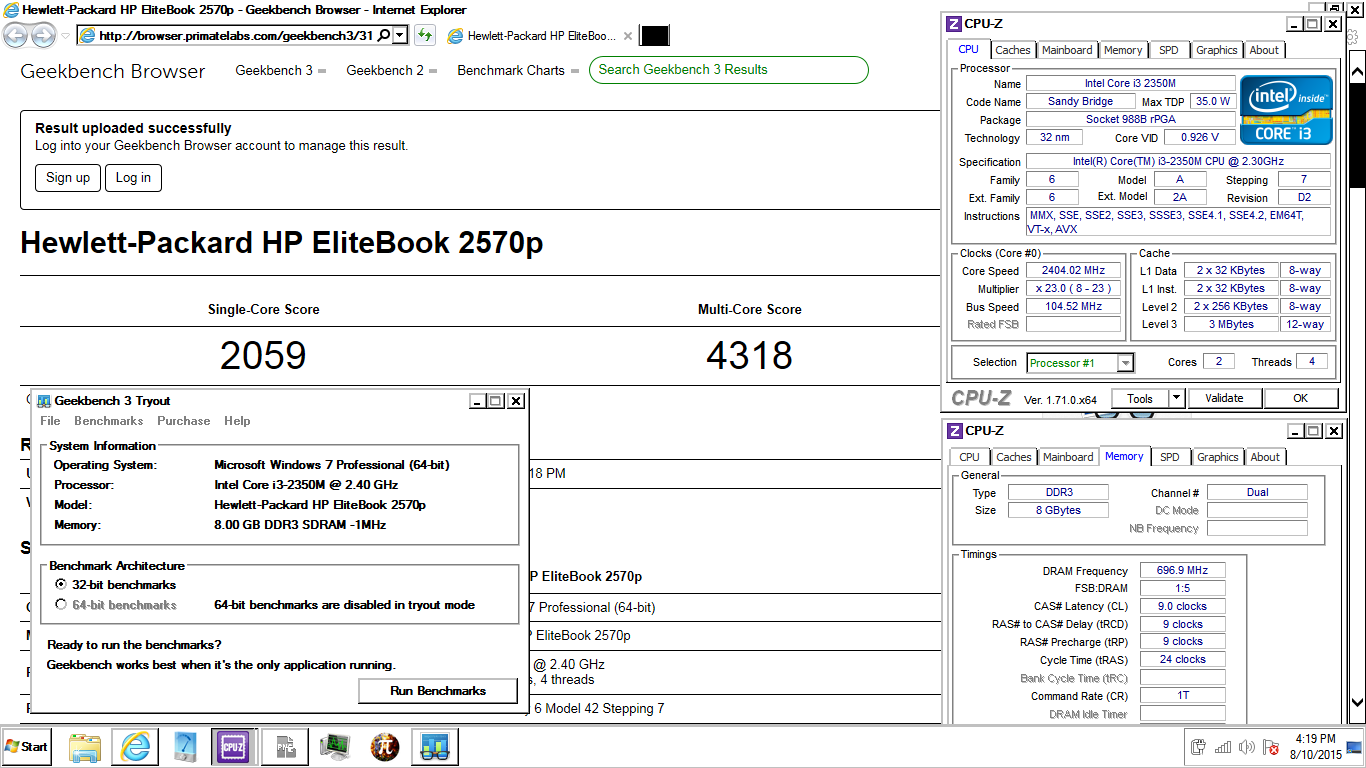The image size is (1366, 768).
Task: Click inside the browser URL address field
Action: 237,35
